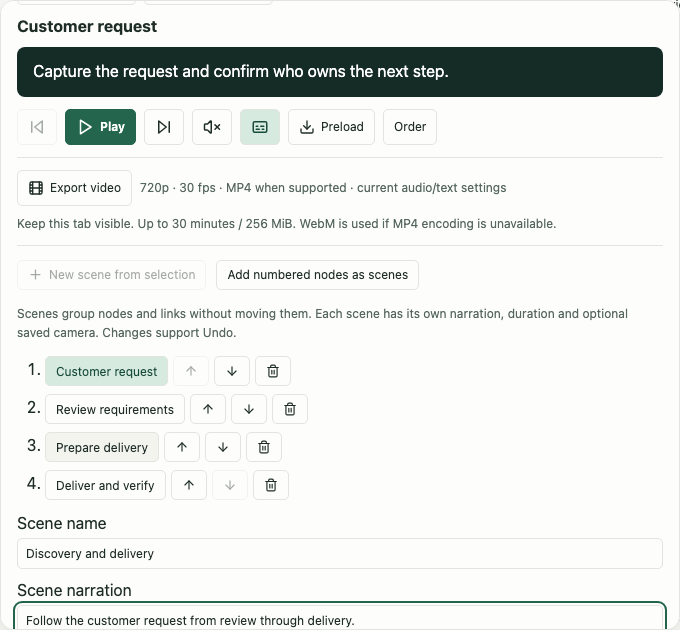Click New scene from selection
The height and width of the screenshot is (630, 680).
click(x=111, y=275)
